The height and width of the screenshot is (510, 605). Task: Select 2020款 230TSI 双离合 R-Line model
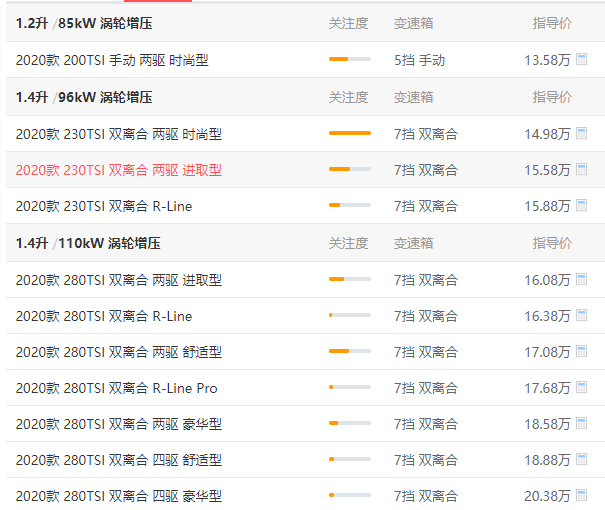(x=104, y=206)
